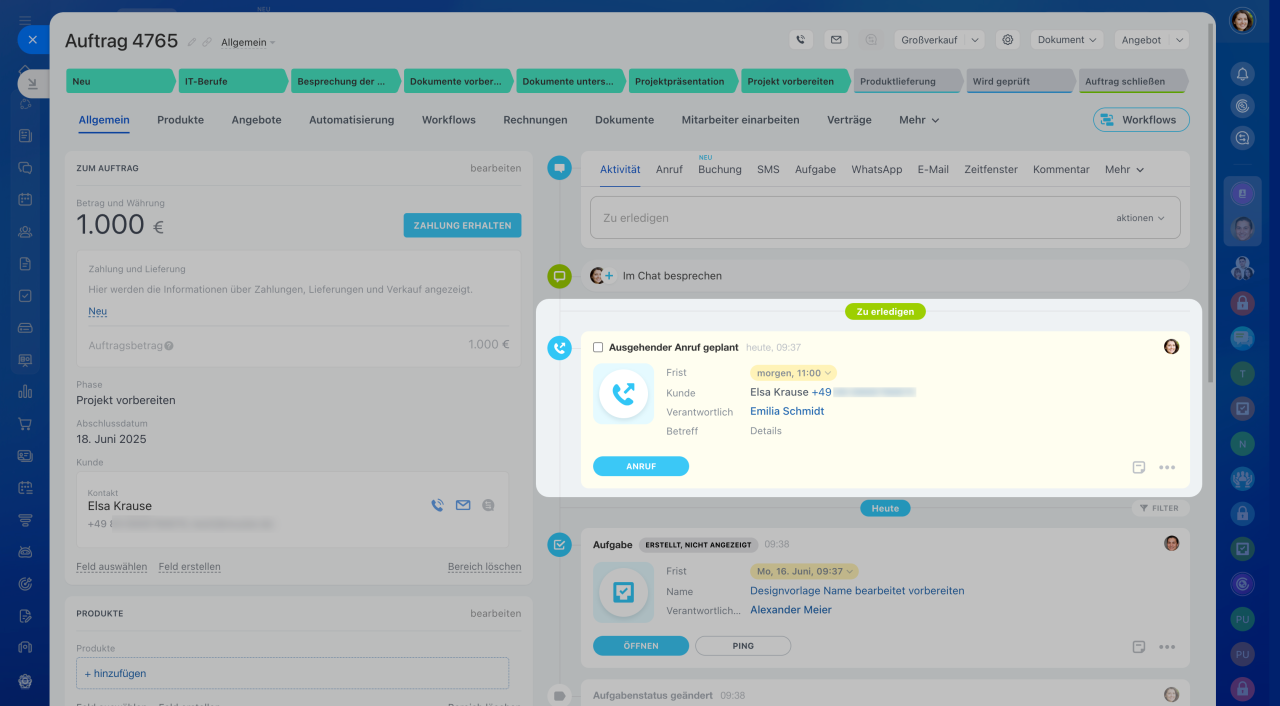Open the Allgemein dropdown beside order title
Viewport: 1280px width, 706px height.
click(x=248, y=42)
